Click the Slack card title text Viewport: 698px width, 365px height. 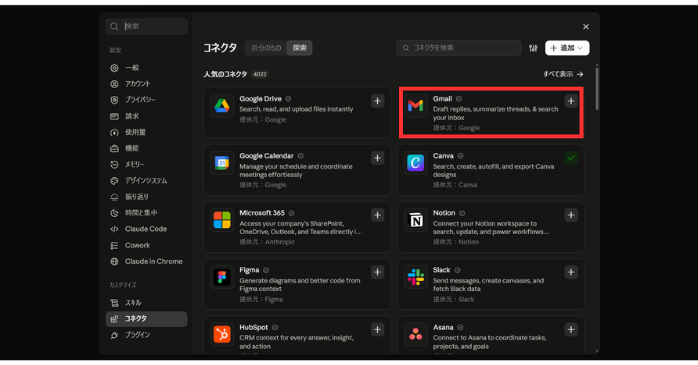pyautogui.click(x=442, y=270)
